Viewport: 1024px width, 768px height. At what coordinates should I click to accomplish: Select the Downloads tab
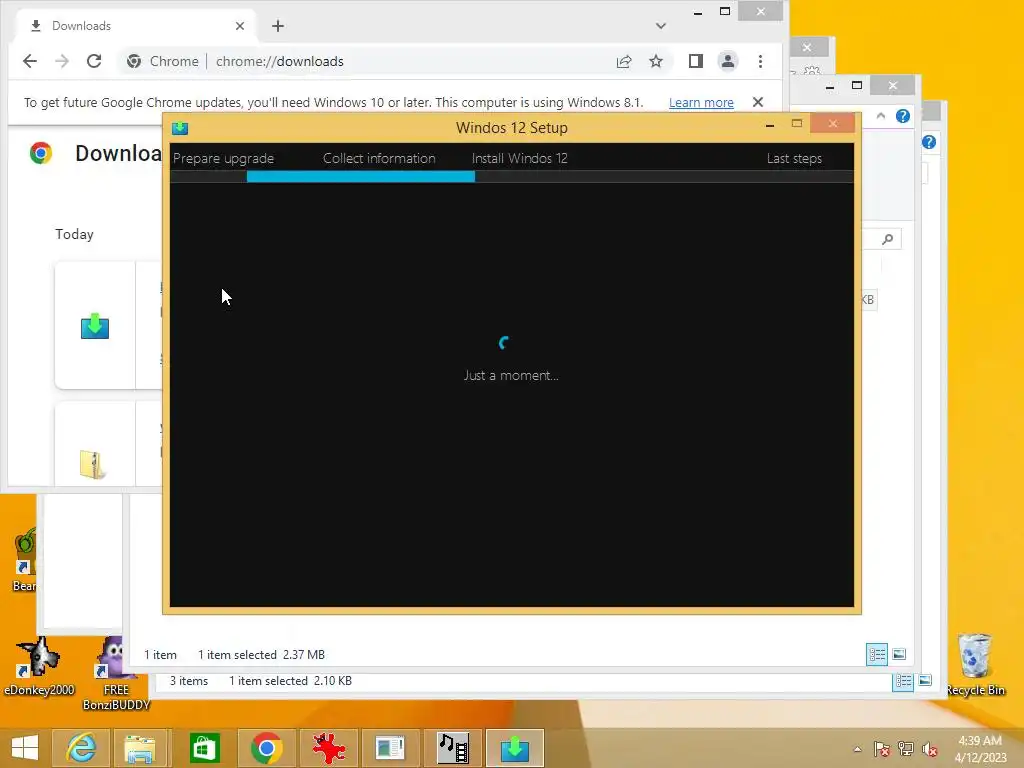click(x=135, y=26)
